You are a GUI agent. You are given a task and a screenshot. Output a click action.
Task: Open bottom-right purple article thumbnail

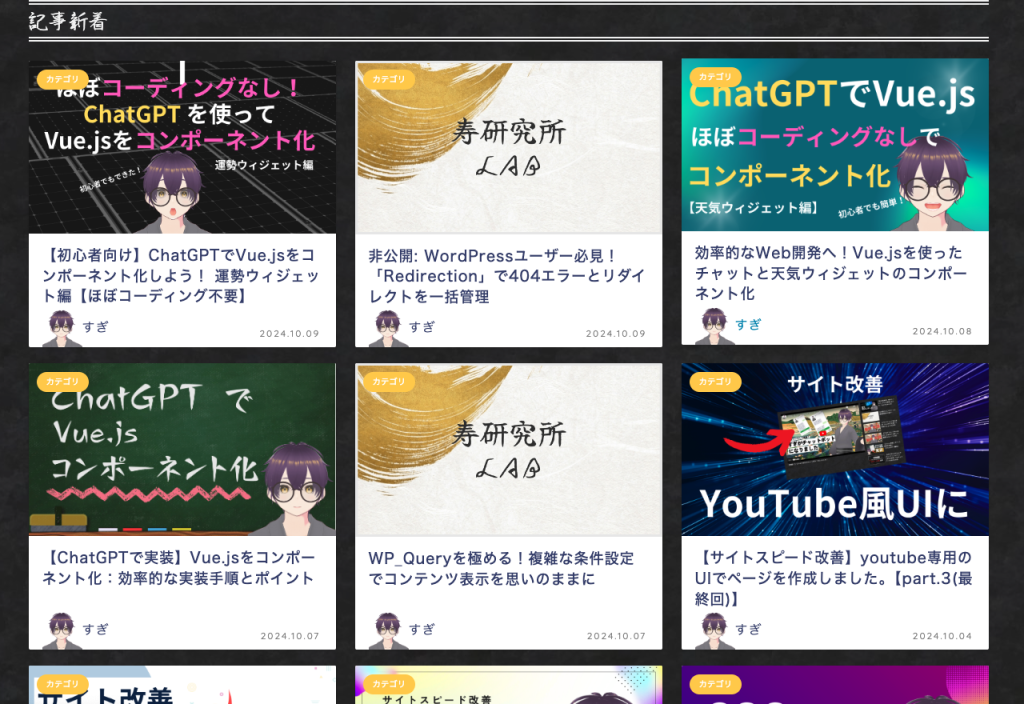pos(835,685)
